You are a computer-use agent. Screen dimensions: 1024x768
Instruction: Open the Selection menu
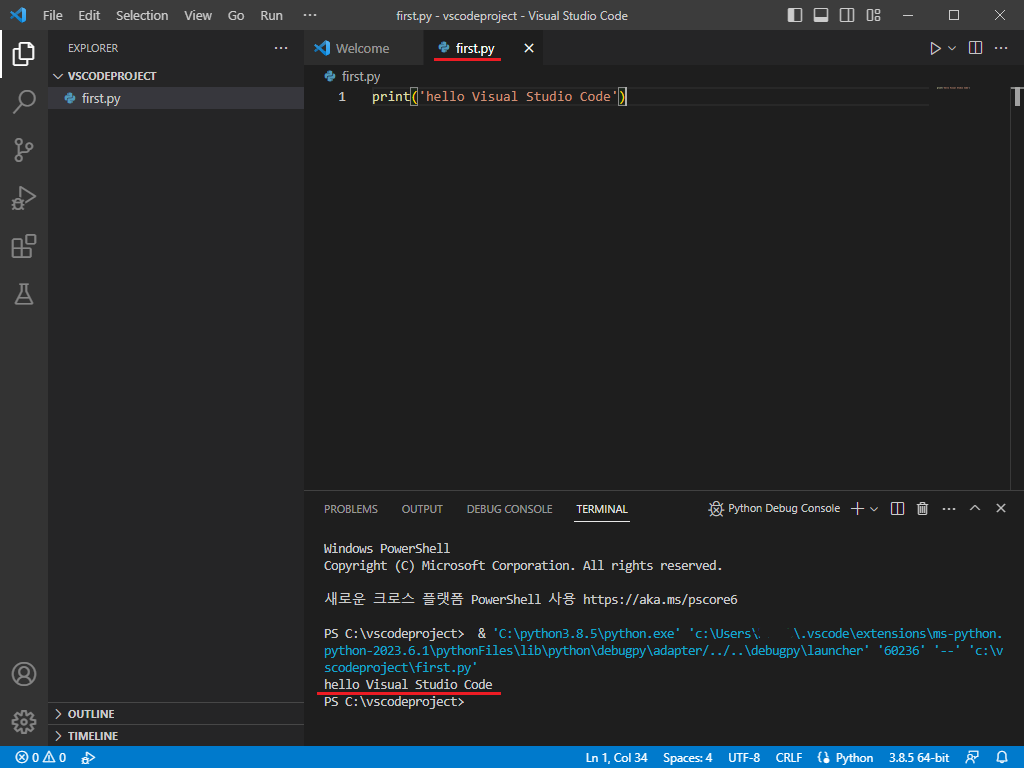(142, 15)
